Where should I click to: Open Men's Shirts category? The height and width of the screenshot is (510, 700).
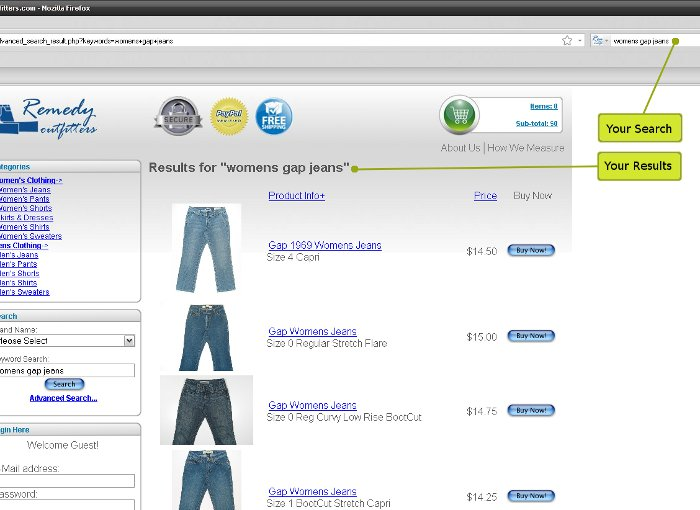18,283
